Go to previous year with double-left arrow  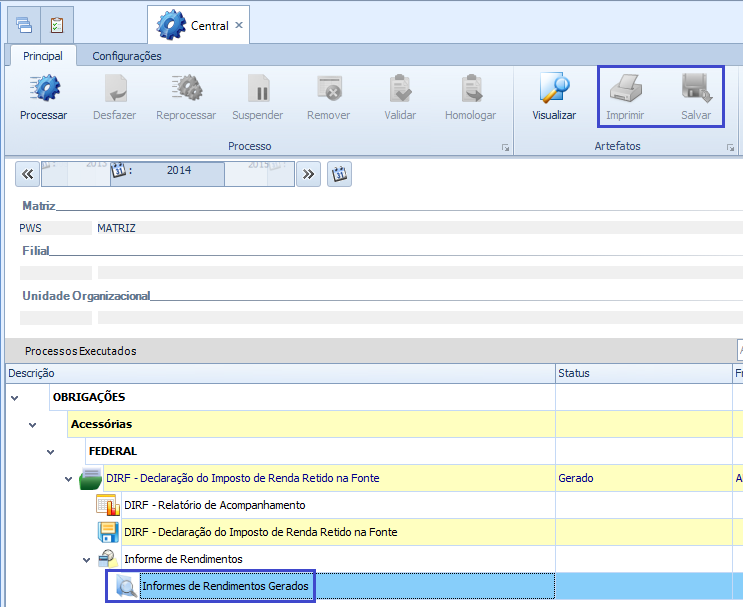click(x=28, y=174)
